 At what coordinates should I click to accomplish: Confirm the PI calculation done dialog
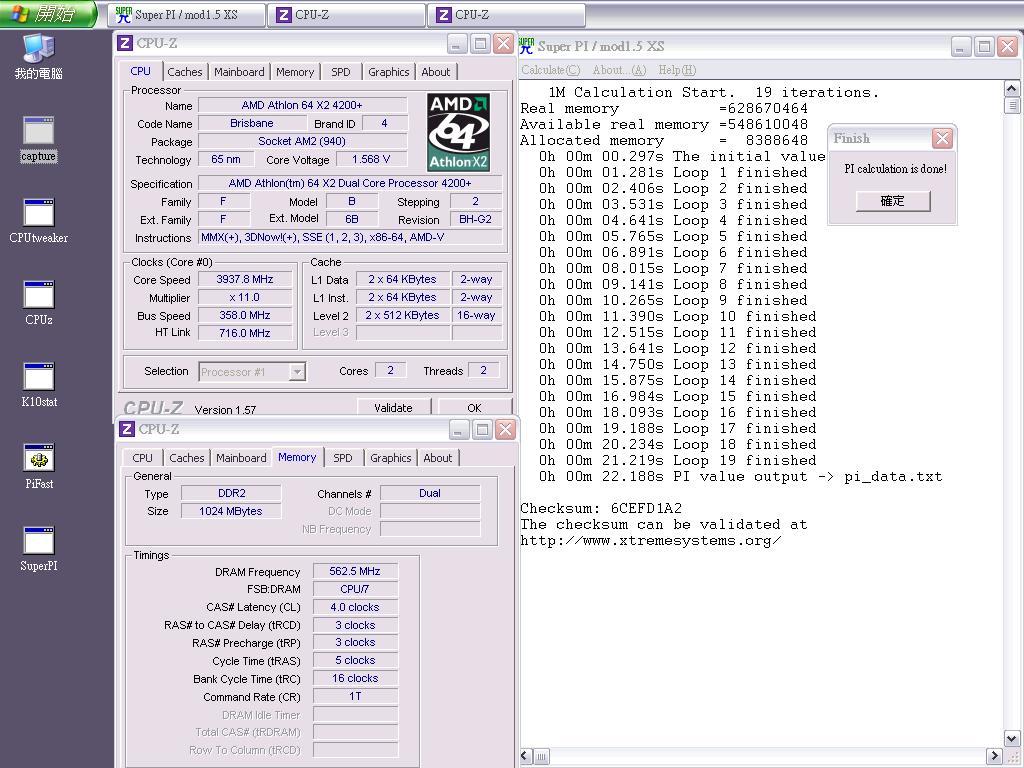point(893,200)
